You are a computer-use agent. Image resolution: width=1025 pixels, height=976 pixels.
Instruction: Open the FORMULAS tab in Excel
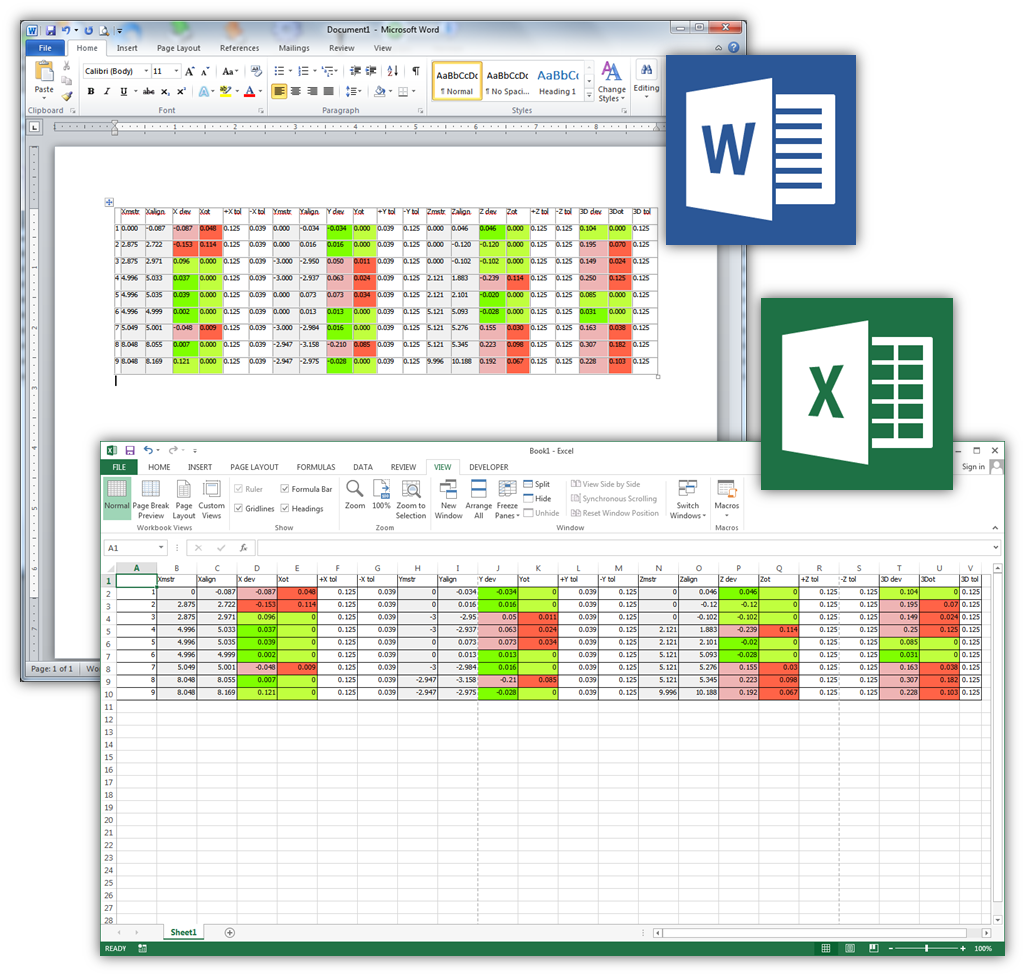316,467
